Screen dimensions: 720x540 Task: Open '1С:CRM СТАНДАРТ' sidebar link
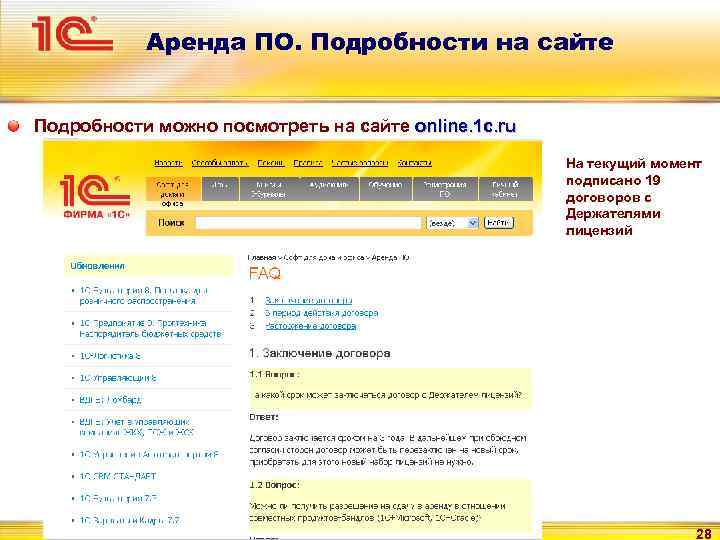click(x=118, y=476)
